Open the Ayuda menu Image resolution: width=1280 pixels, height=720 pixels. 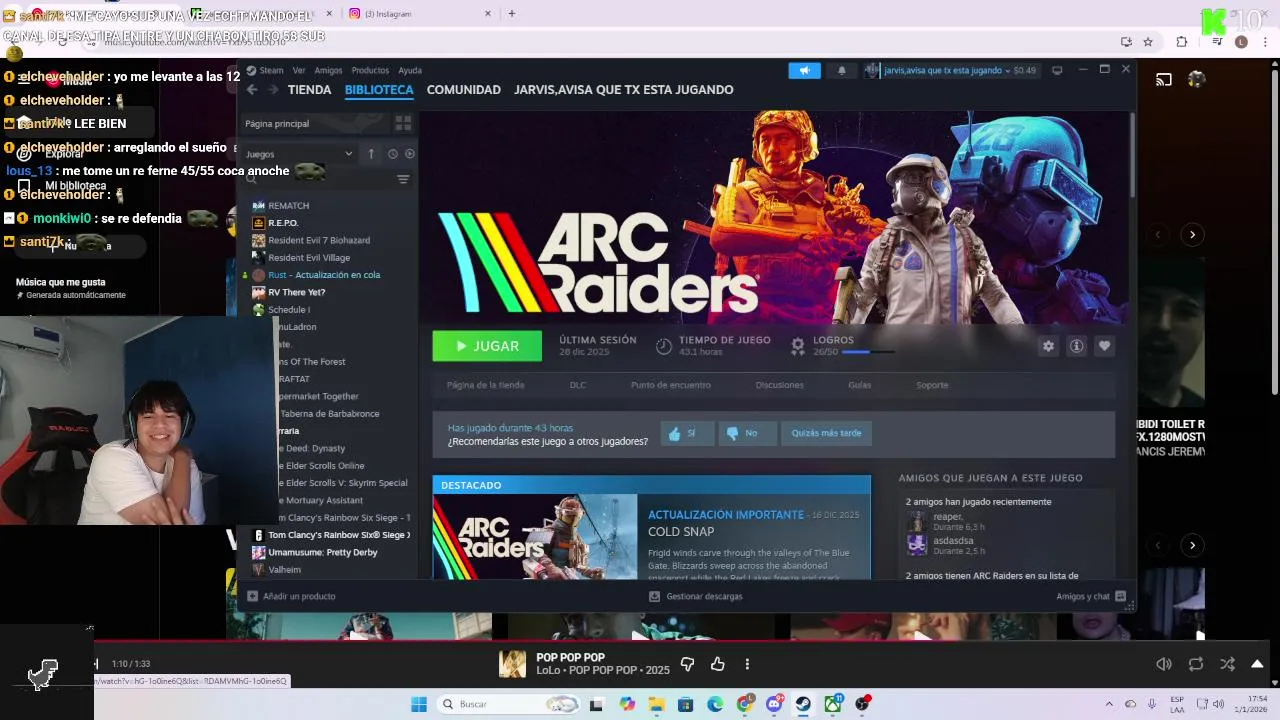(x=410, y=70)
